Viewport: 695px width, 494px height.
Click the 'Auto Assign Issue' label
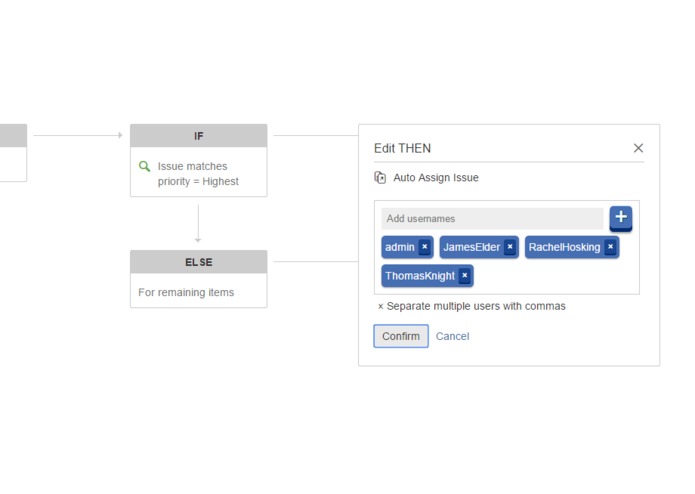436,178
